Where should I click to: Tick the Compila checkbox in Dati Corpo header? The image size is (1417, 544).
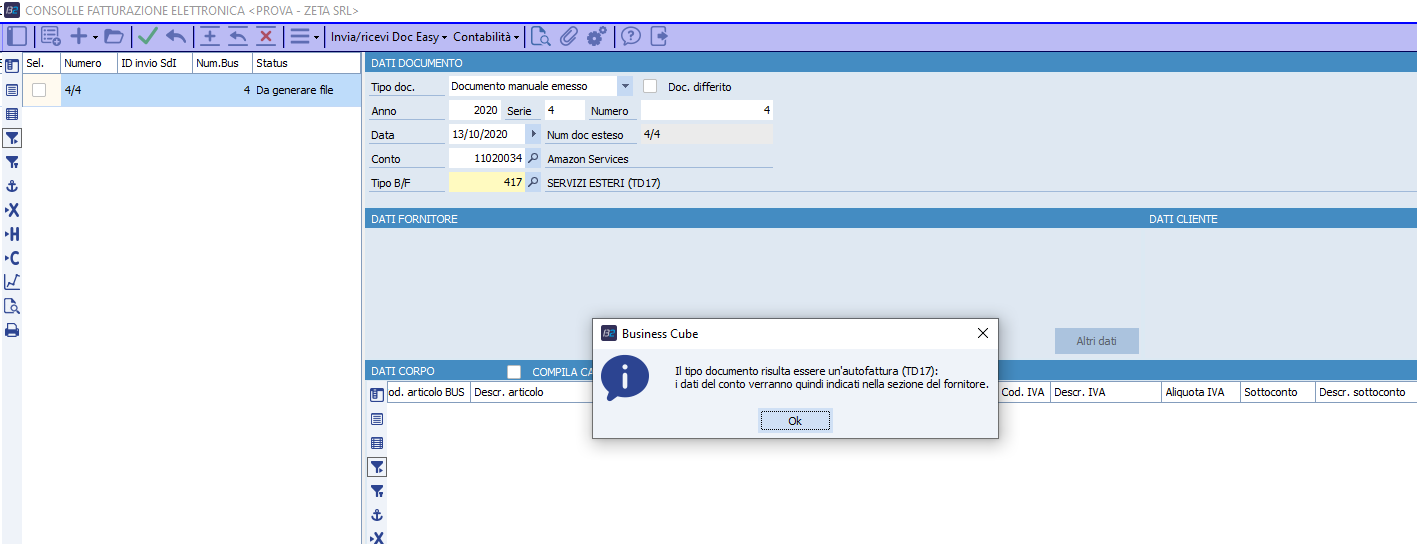[514, 372]
